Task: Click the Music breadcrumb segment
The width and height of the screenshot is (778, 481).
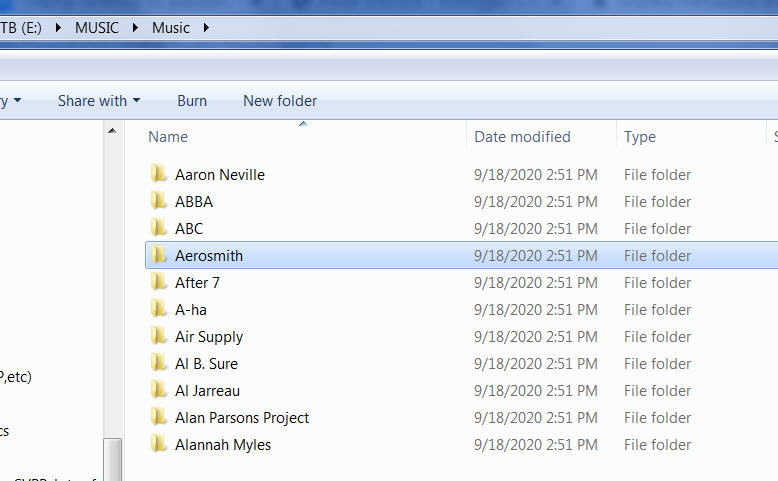Action: (171, 28)
